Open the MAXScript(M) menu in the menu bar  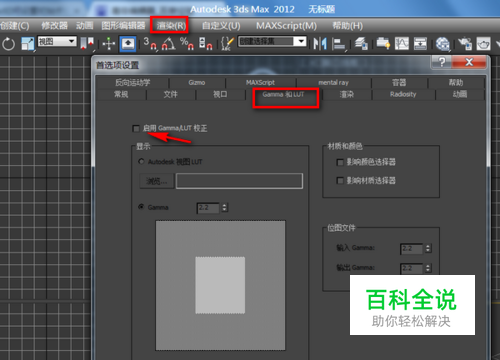click(286, 26)
